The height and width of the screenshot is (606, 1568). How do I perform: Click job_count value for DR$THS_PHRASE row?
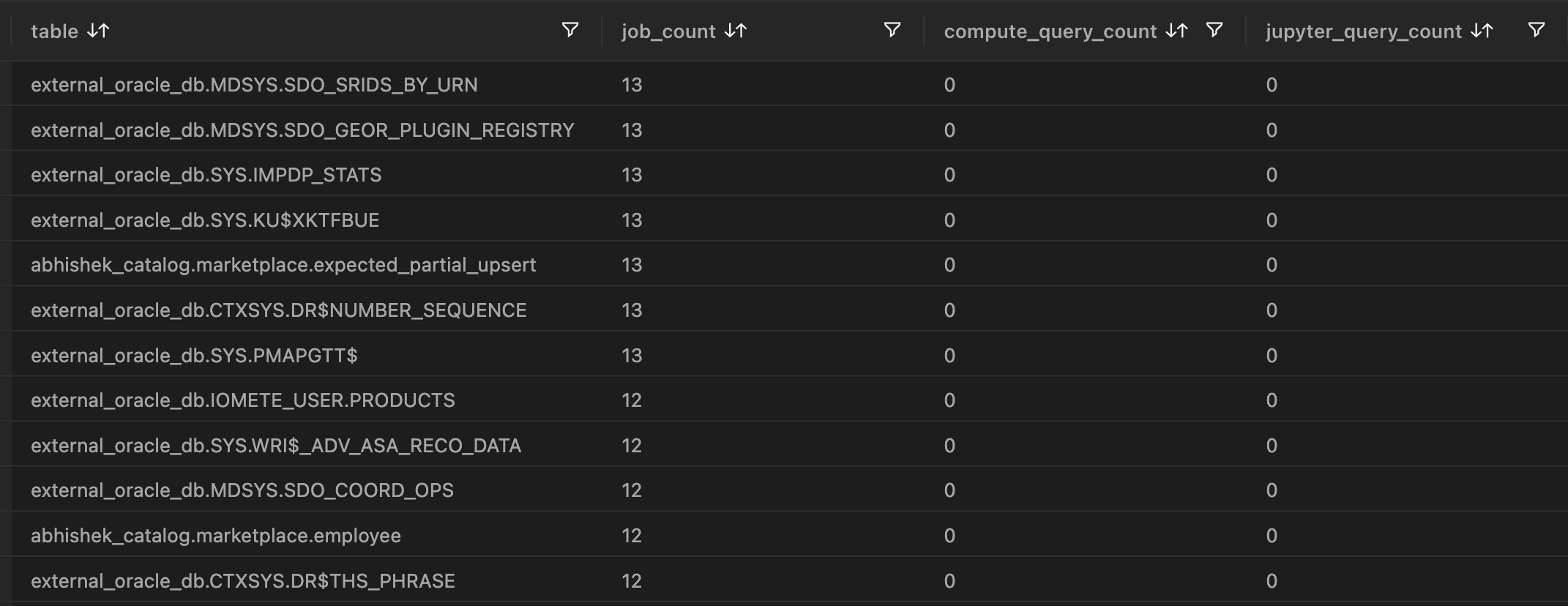click(x=631, y=581)
